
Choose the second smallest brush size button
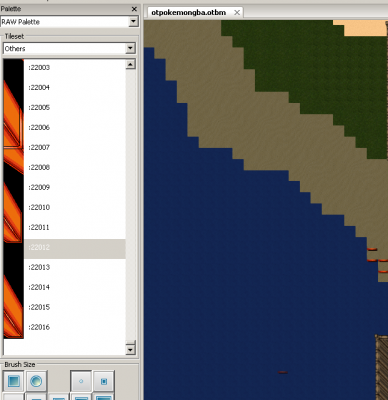coord(104,381)
